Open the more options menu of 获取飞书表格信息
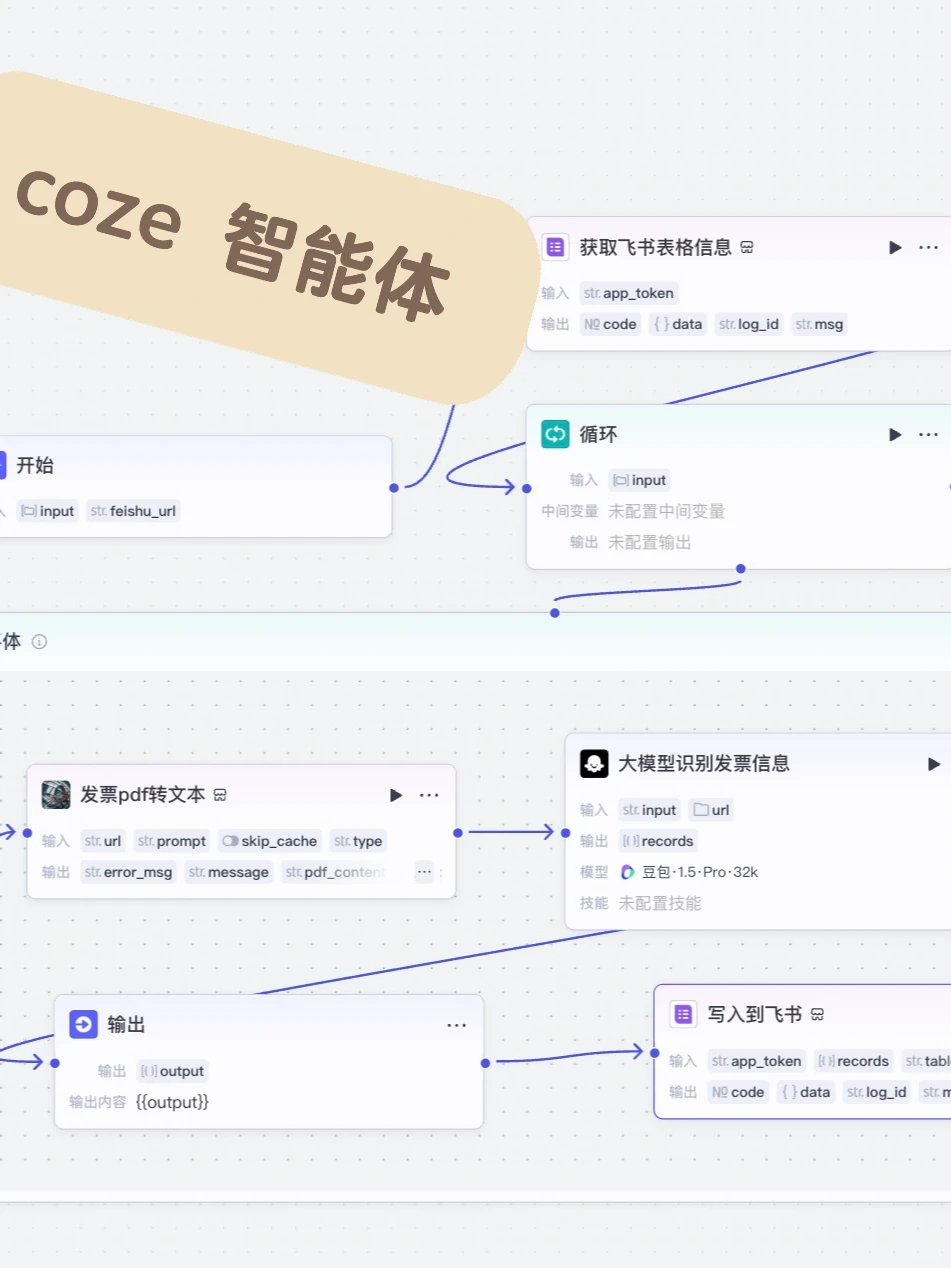This screenshot has height=1268, width=951. click(929, 247)
